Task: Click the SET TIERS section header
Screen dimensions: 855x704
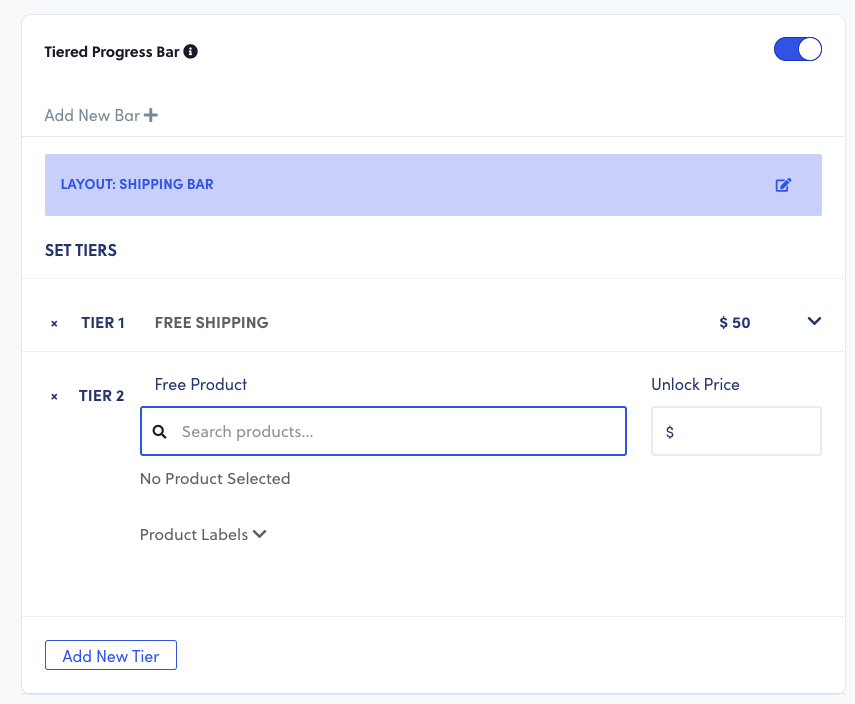Action: pyautogui.click(x=81, y=250)
